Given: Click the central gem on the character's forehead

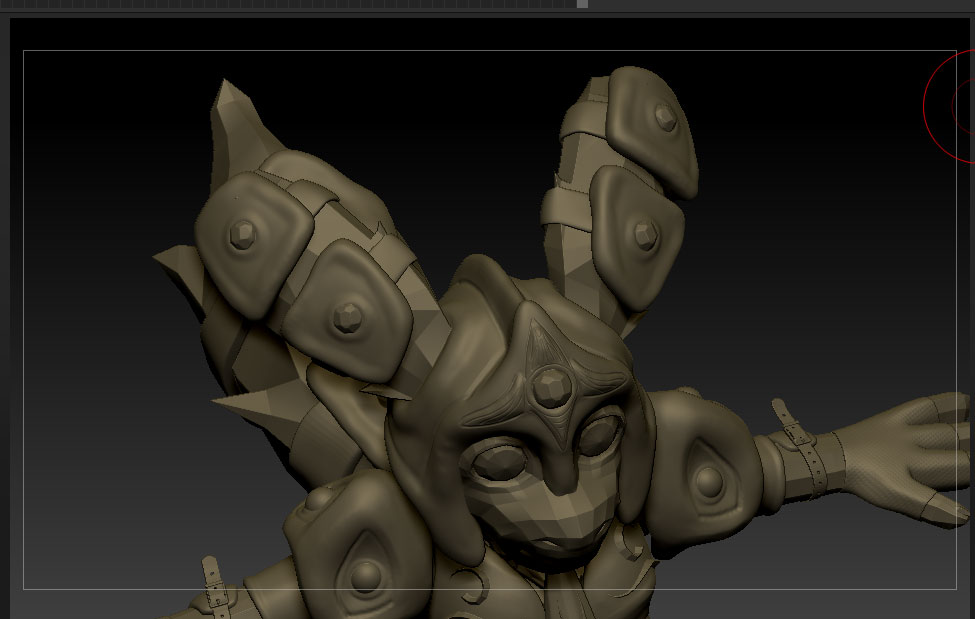Looking at the screenshot, I should pyautogui.click(x=551, y=387).
